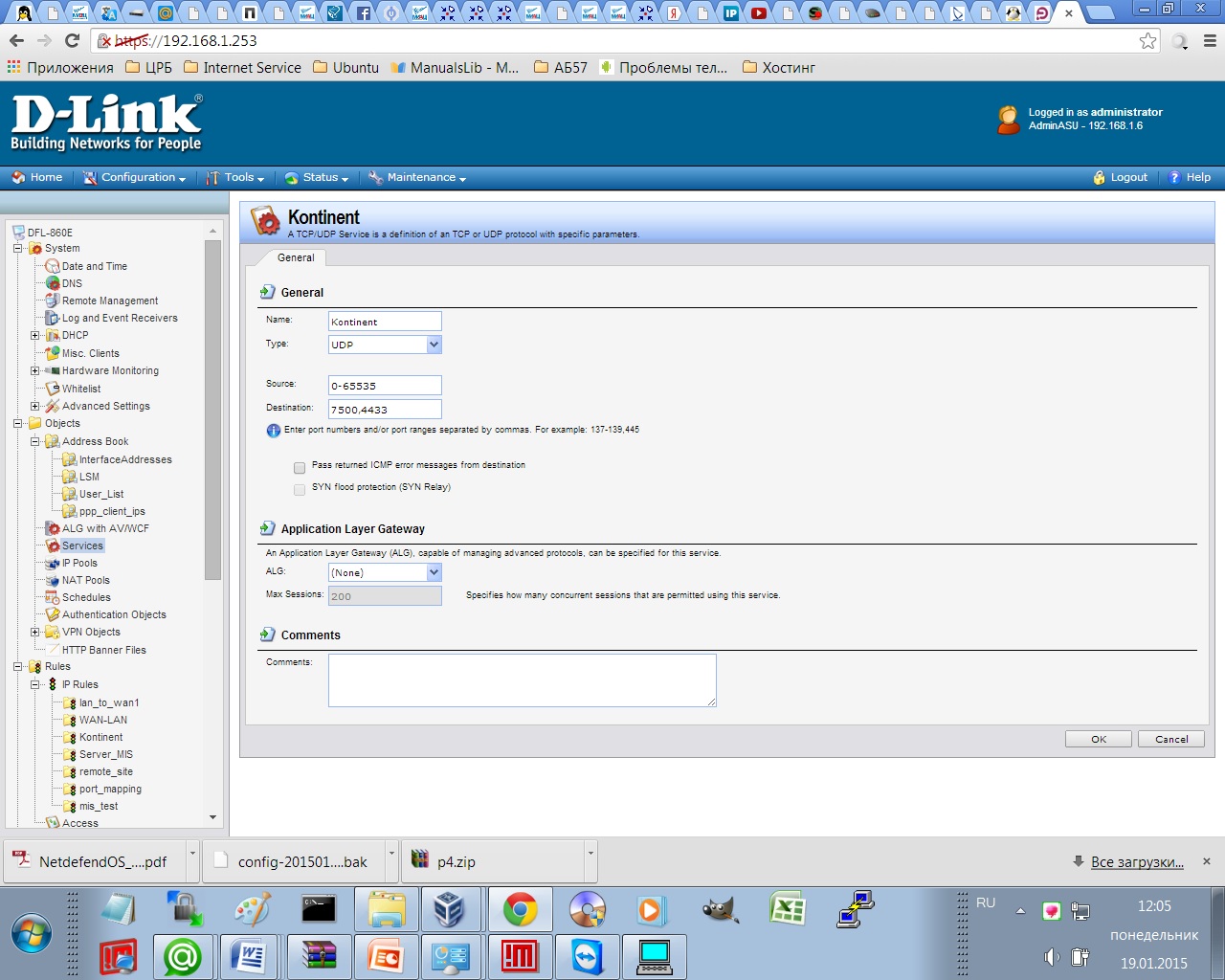This screenshot has width=1225, height=980.
Task: Enable Pass returned ICMP error messages checkbox
Action: (300, 468)
